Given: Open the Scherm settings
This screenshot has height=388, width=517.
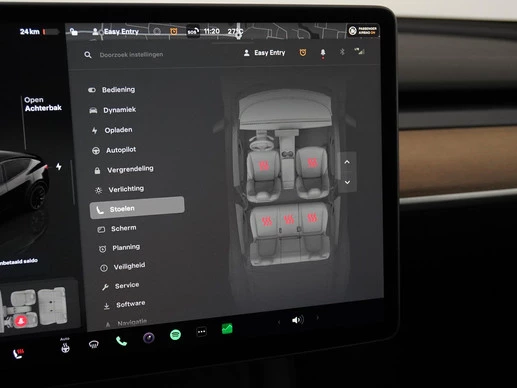Looking at the screenshot, I should coord(117,229).
